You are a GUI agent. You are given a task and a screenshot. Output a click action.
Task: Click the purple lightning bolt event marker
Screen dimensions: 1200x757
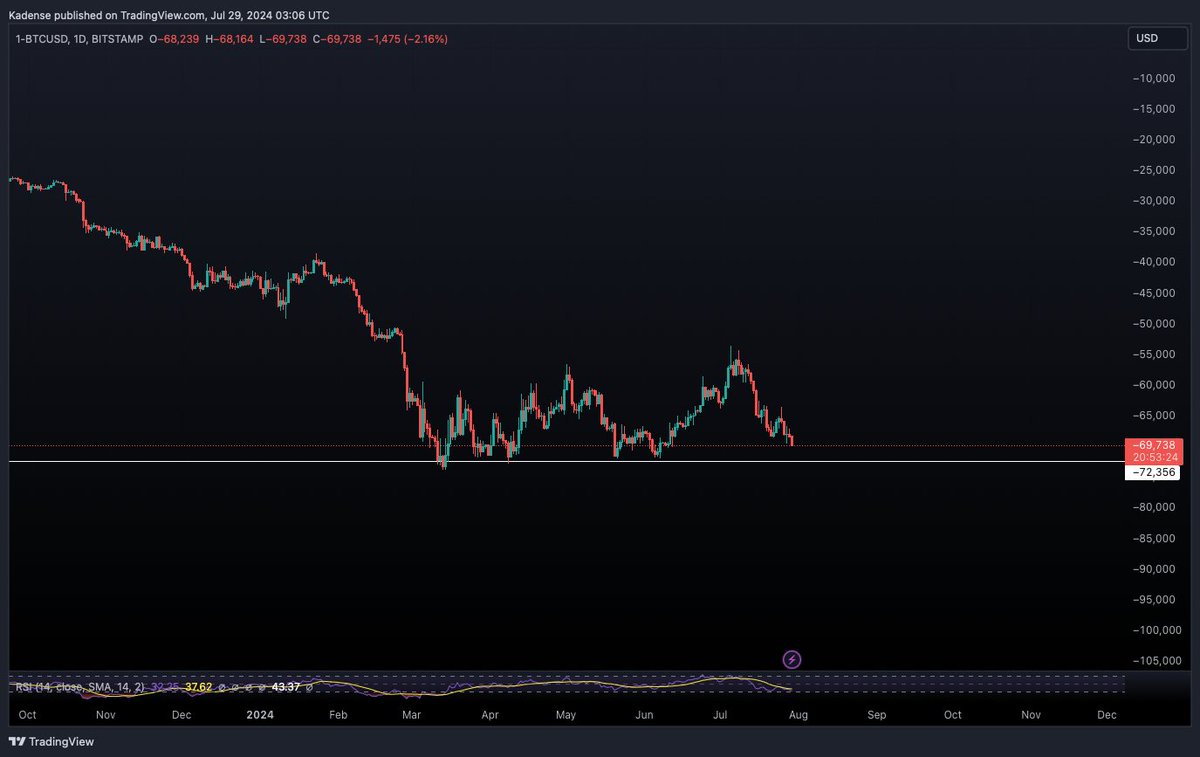coord(792,659)
